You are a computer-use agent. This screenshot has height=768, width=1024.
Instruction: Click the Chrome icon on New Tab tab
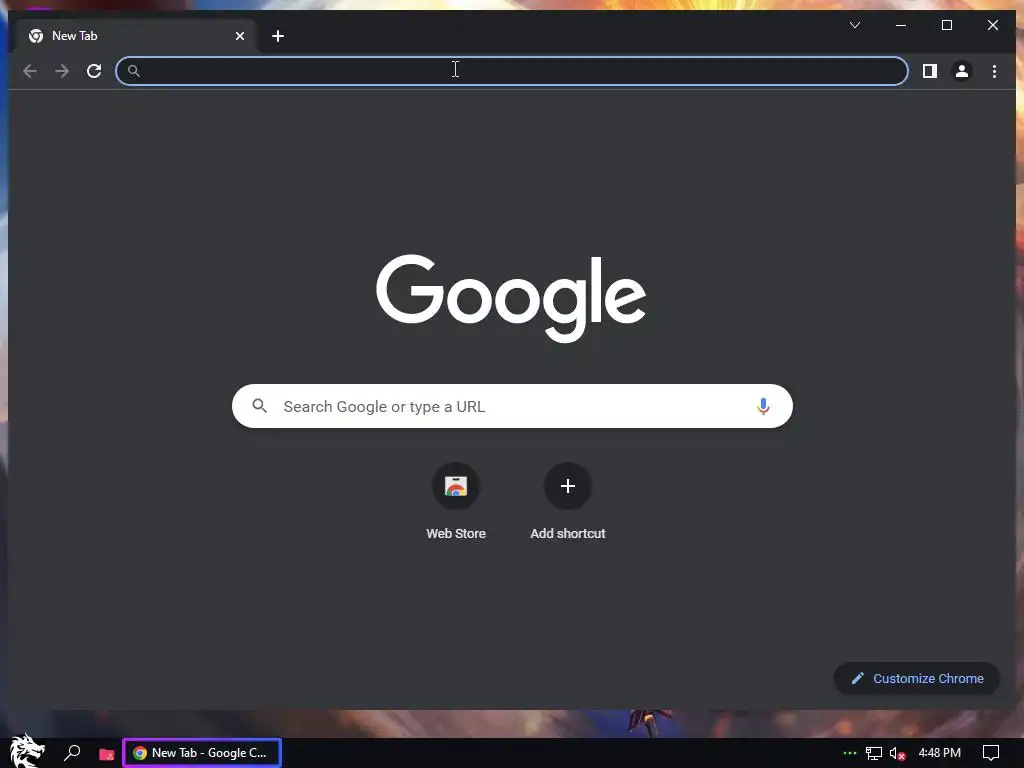pos(36,36)
